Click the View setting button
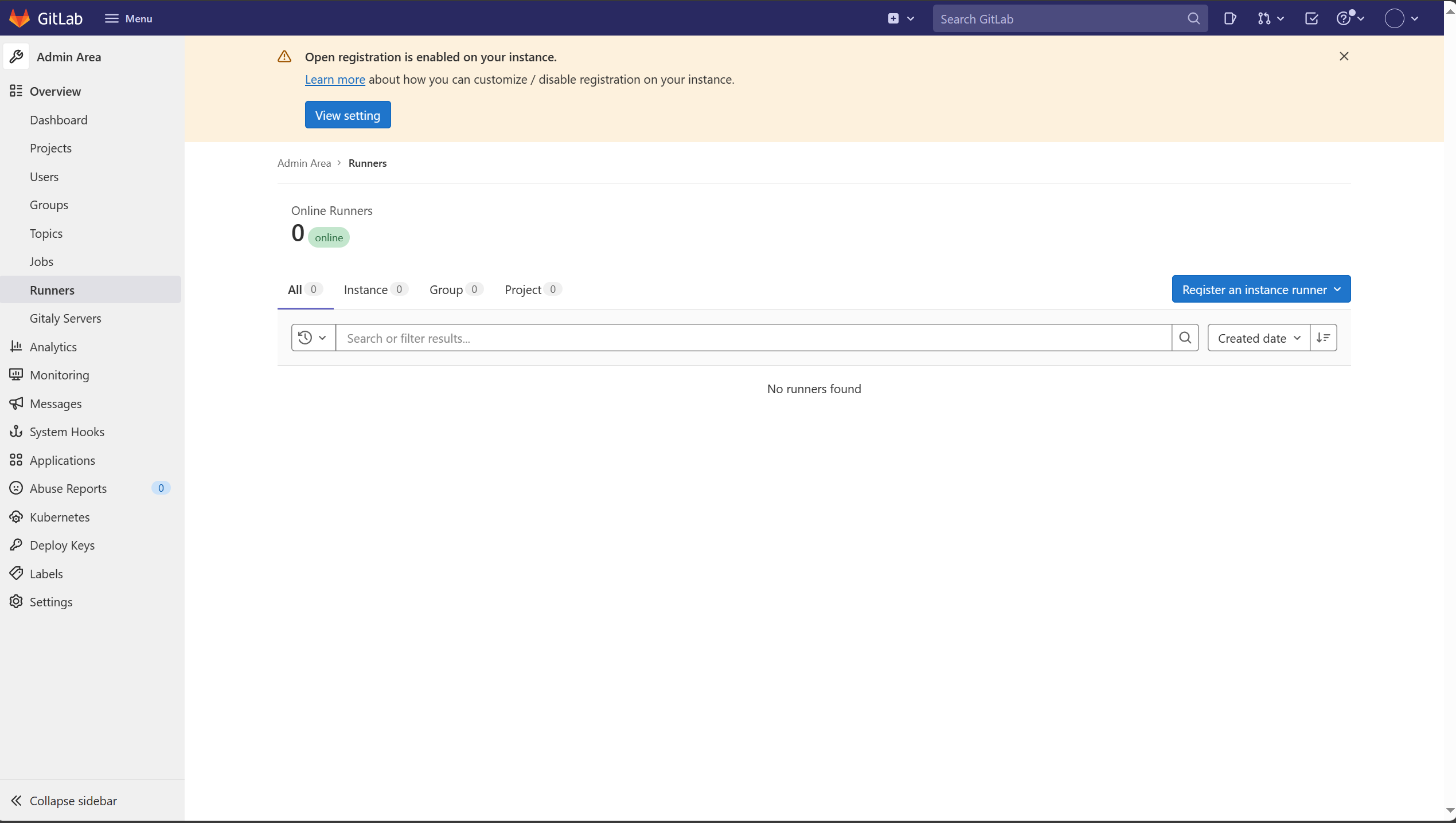This screenshot has width=1456, height=823. click(x=348, y=115)
